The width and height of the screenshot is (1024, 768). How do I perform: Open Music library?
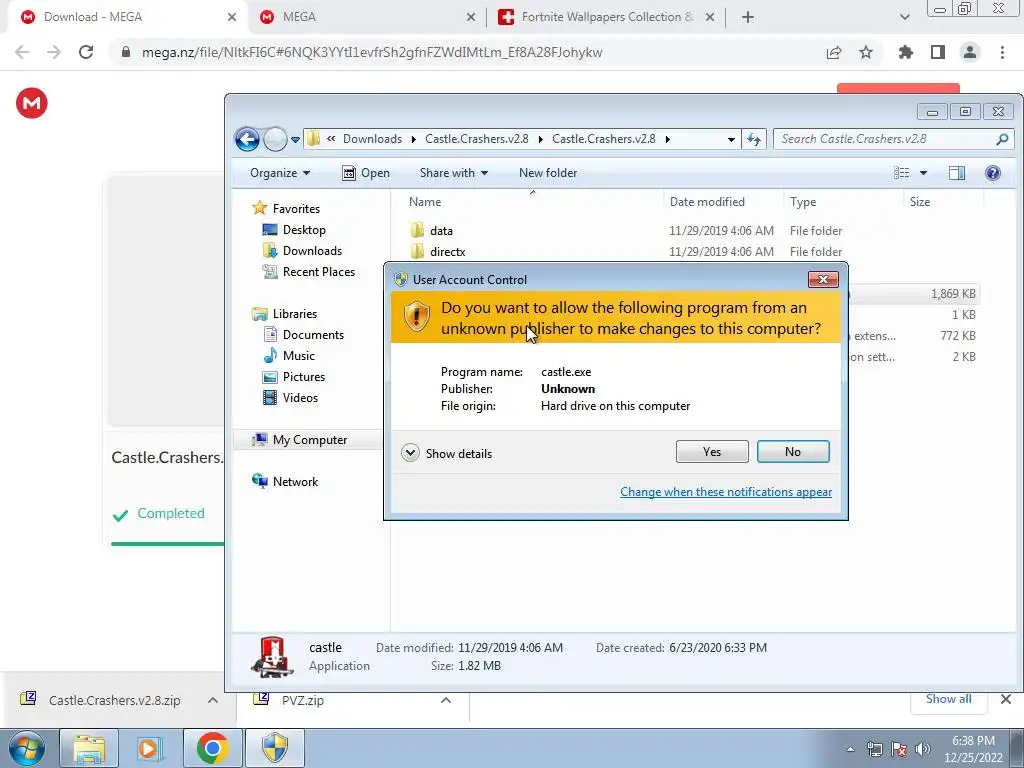tap(298, 356)
